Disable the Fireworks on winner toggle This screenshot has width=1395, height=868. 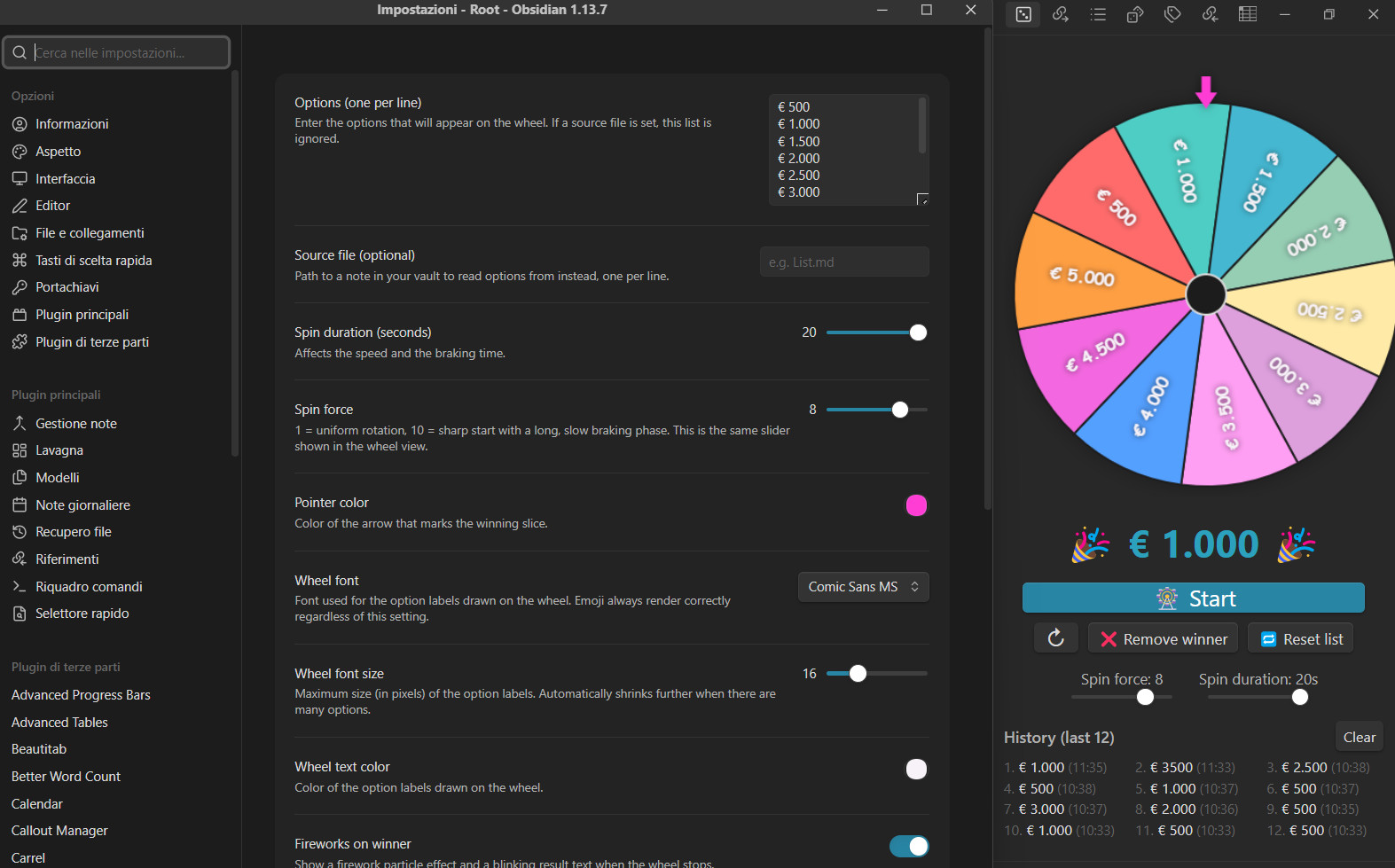[909, 846]
